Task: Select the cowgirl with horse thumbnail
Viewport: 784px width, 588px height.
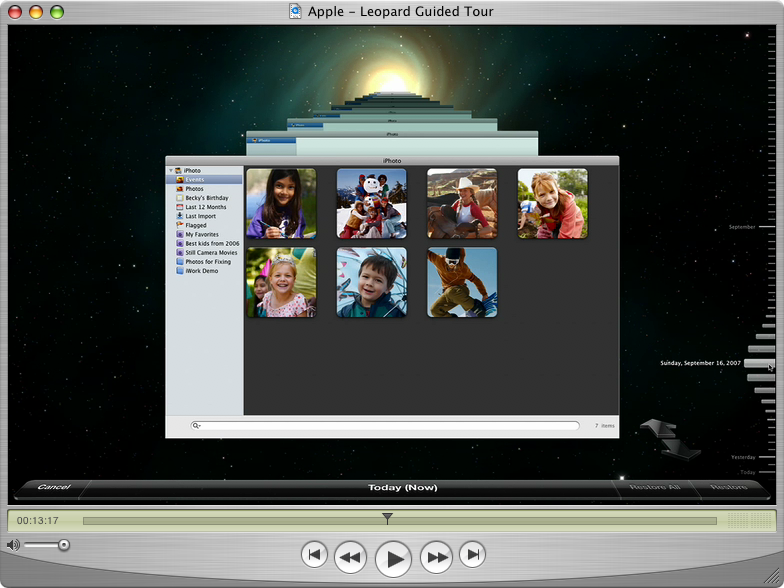Action: coord(462,204)
